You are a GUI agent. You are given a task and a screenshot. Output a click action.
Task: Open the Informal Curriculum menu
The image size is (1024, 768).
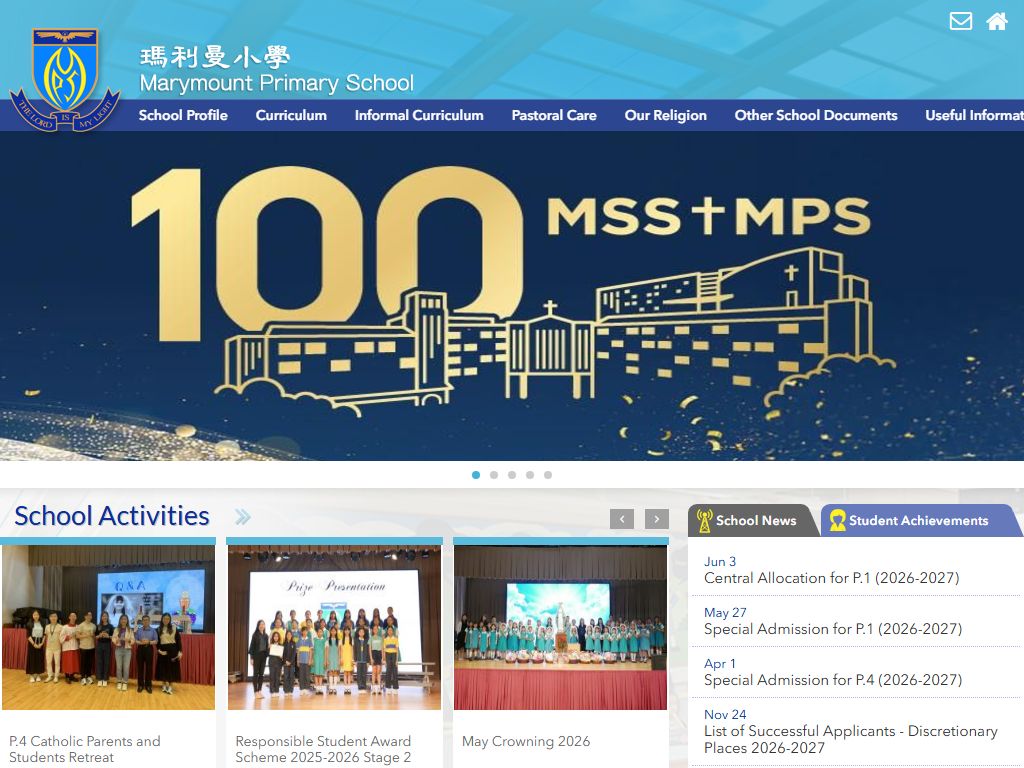click(419, 116)
